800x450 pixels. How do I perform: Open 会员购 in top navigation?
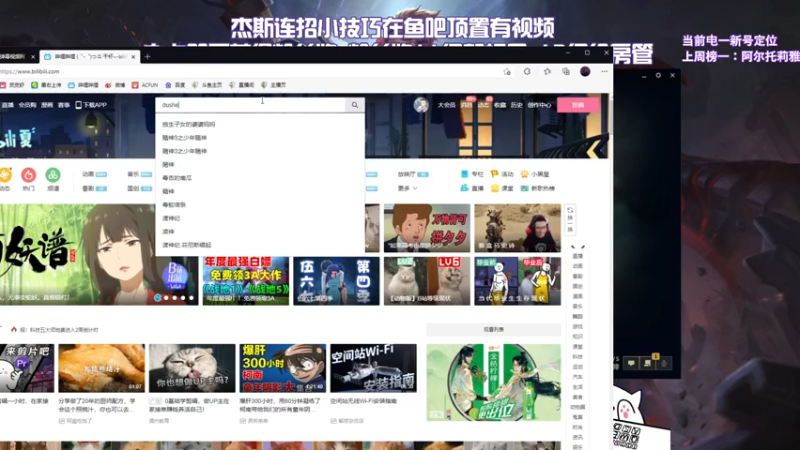[27, 105]
